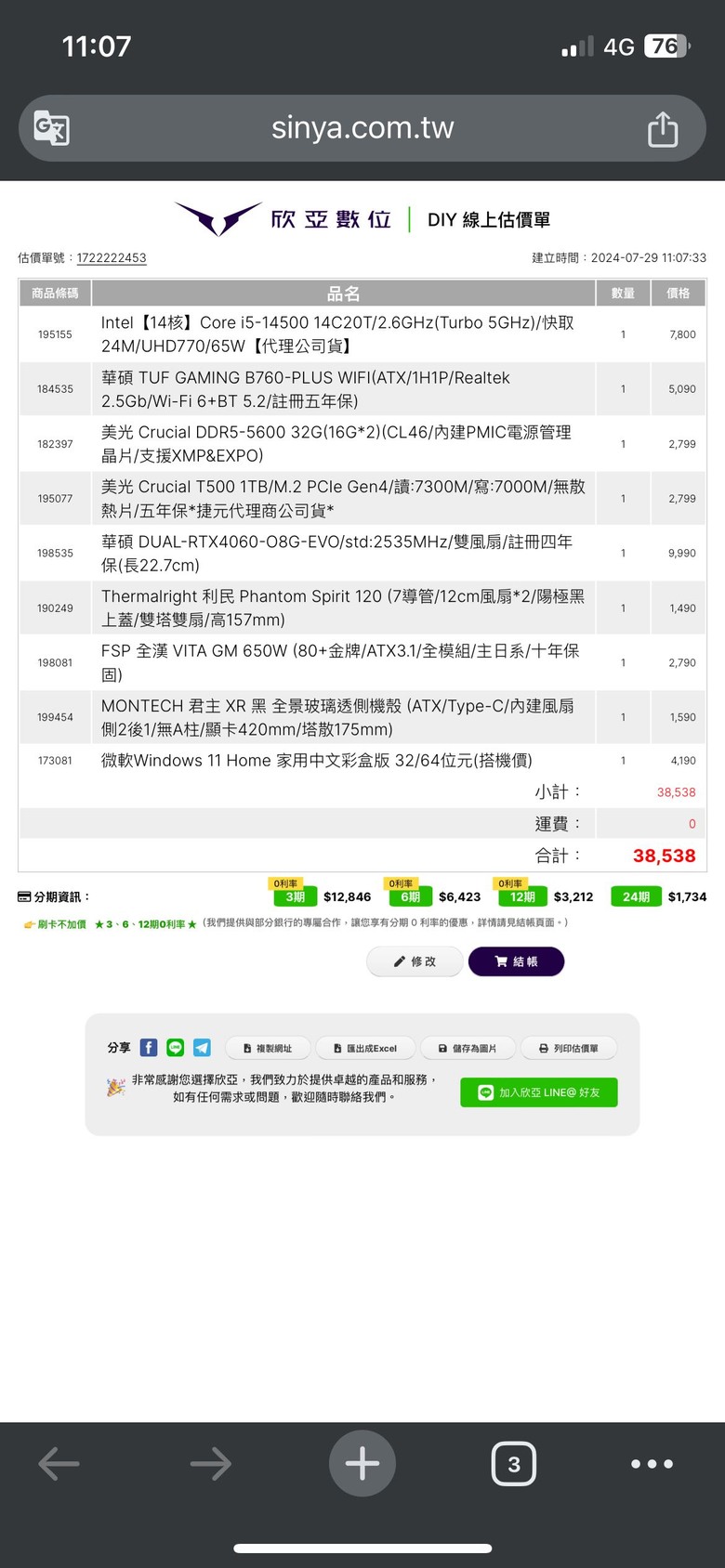This screenshot has height=1568, width=725.
Task: Click the price 9,990
Action: 682,554
